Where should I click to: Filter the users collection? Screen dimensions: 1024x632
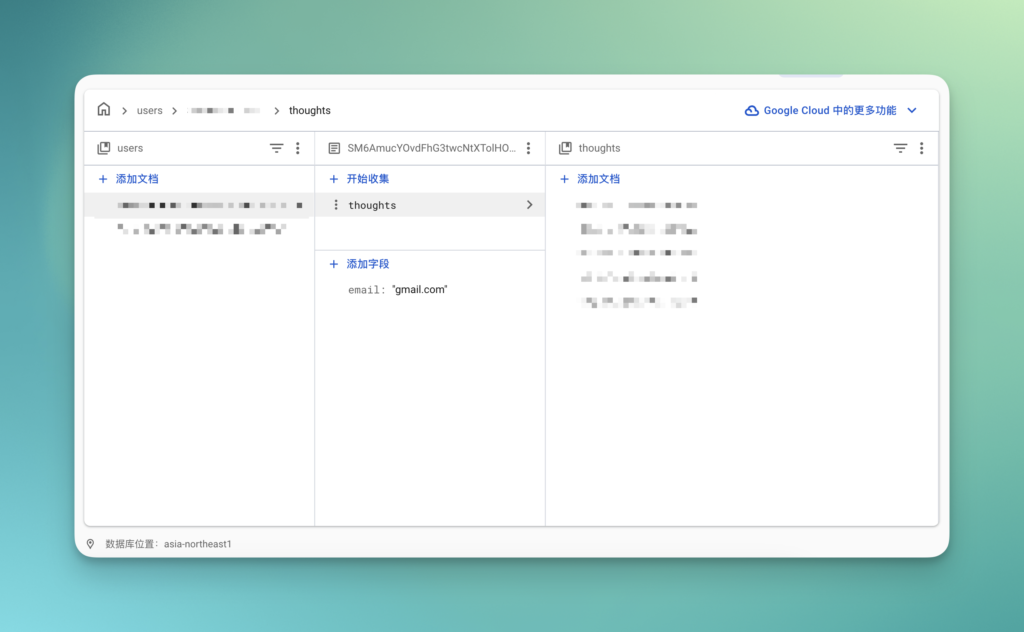(277, 148)
